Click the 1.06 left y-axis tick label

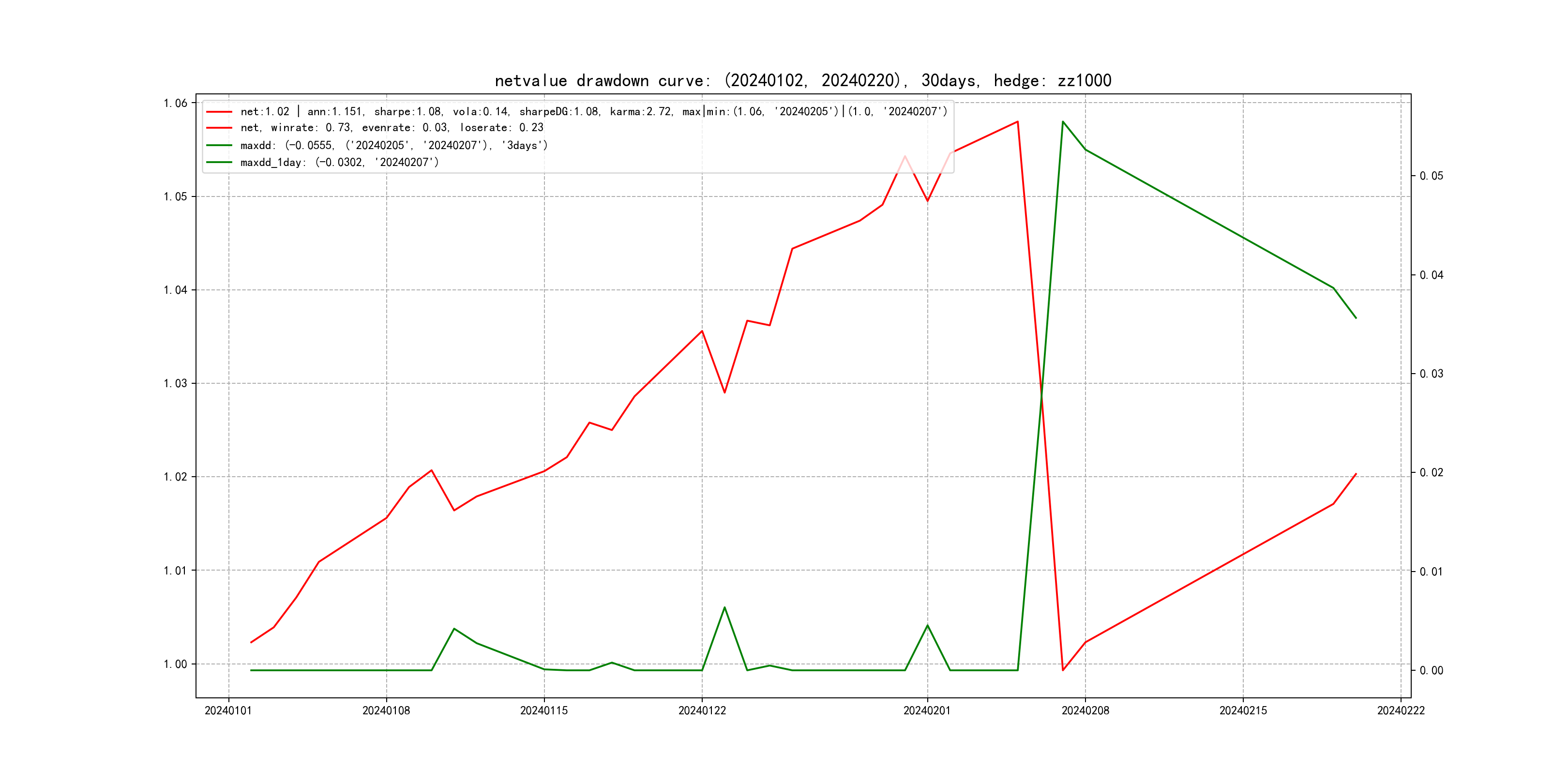[x=175, y=104]
